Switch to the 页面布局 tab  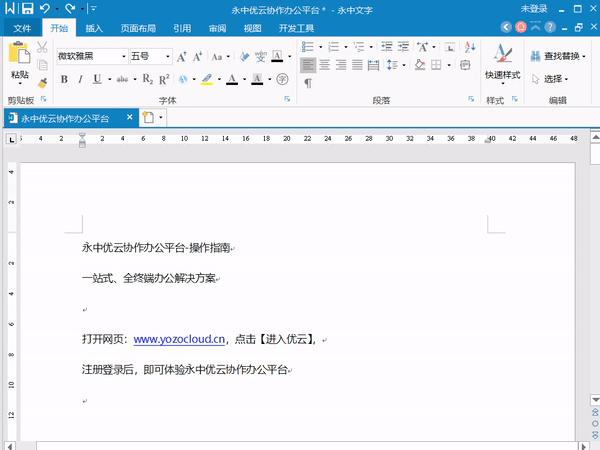[x=138, y=28]
